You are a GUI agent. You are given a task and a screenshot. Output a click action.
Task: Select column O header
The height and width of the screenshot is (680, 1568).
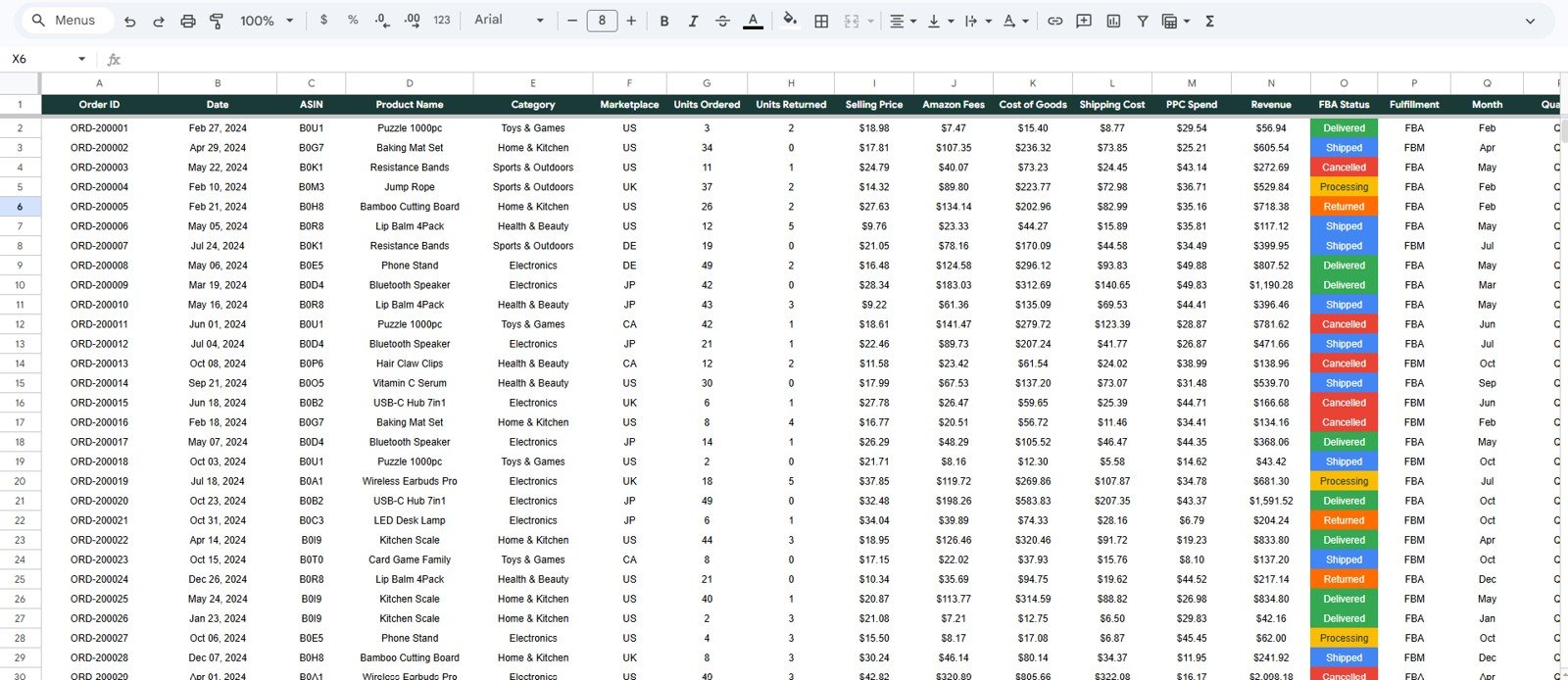pyautogui.click(x=1344, y=83)
